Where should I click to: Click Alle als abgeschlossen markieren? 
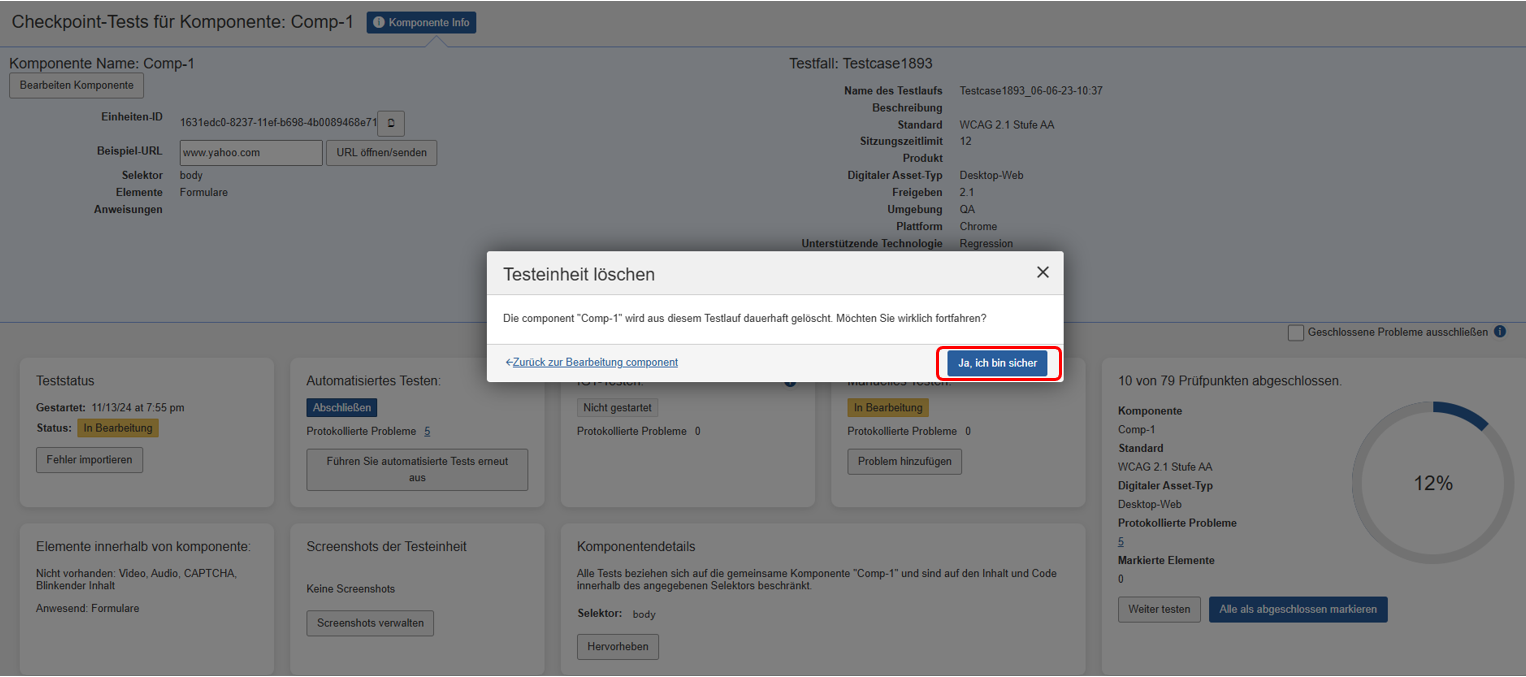(1297, 609)
